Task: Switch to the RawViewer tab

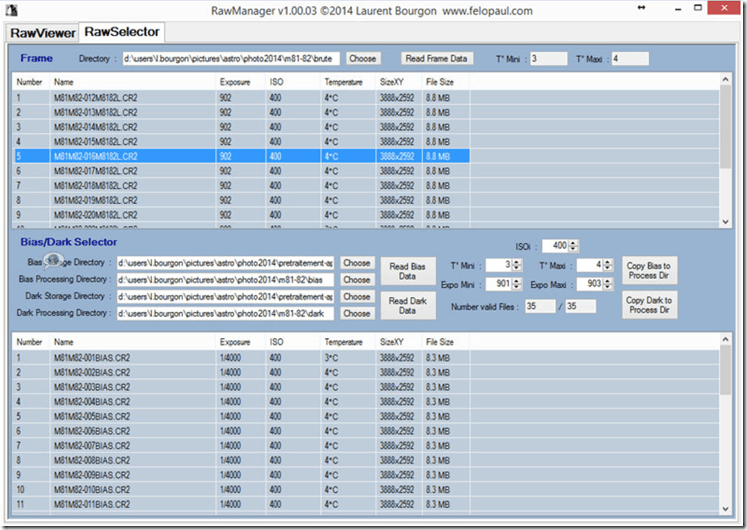Action: (x=42, y=33)
